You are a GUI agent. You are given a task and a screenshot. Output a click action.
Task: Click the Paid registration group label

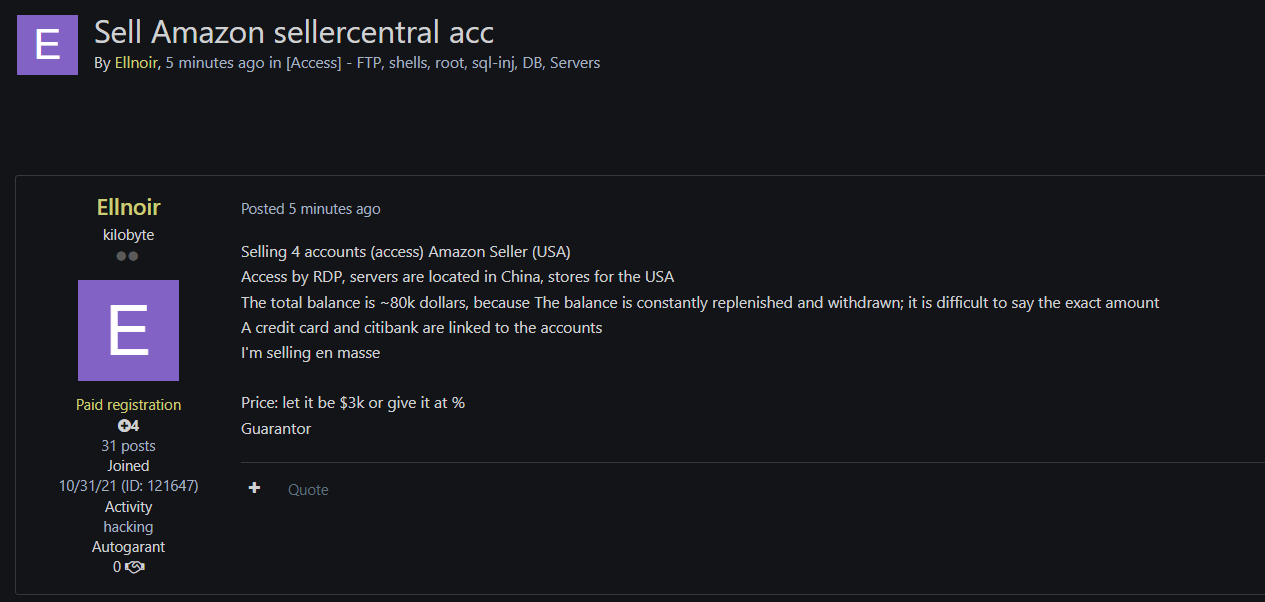coord(128,405)
